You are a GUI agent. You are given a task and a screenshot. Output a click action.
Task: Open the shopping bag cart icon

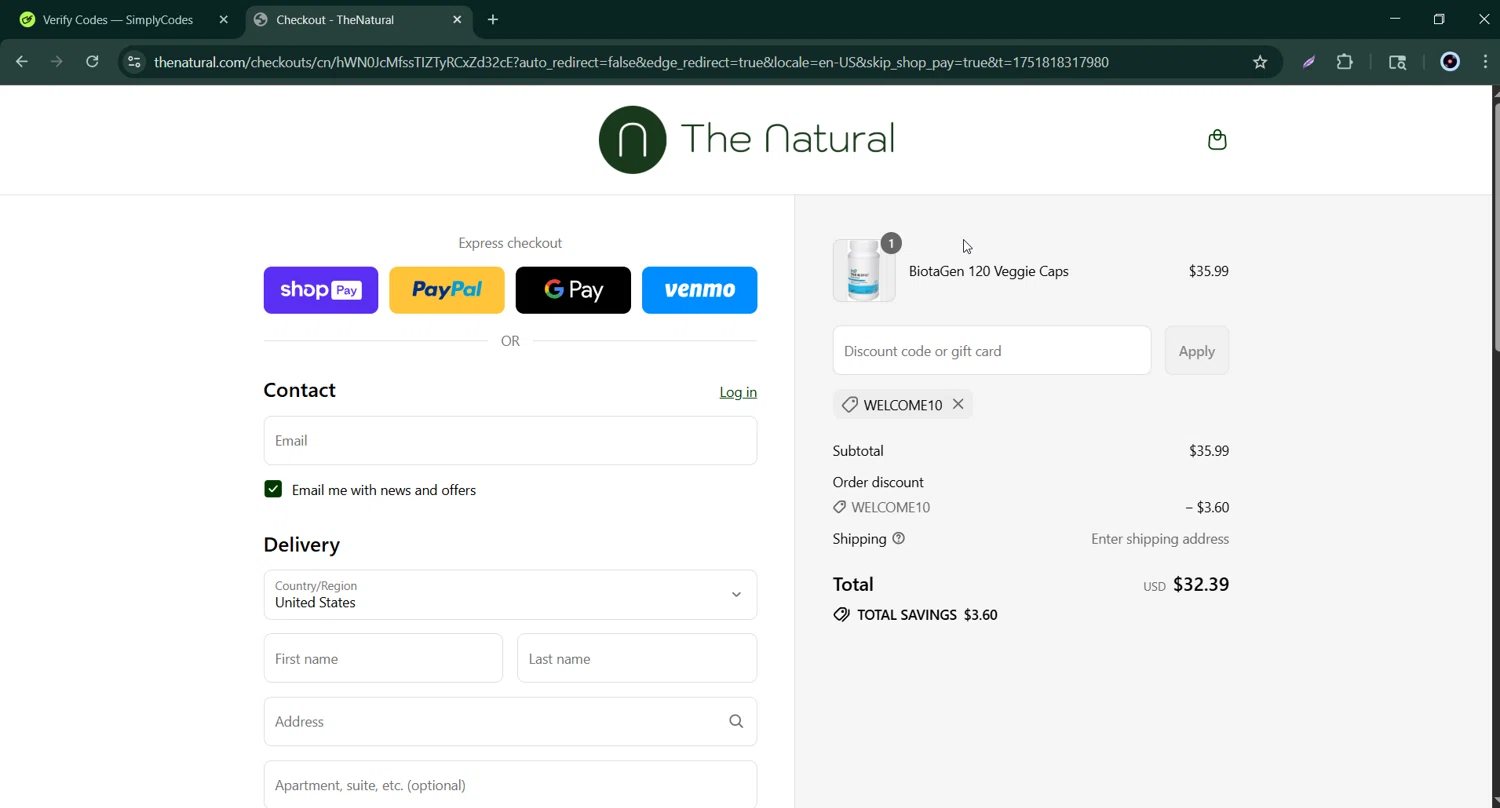(1217, 140)
